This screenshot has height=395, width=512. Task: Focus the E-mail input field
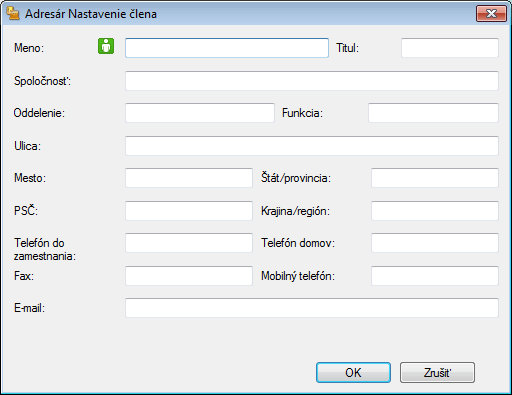[x=312, y=308]
